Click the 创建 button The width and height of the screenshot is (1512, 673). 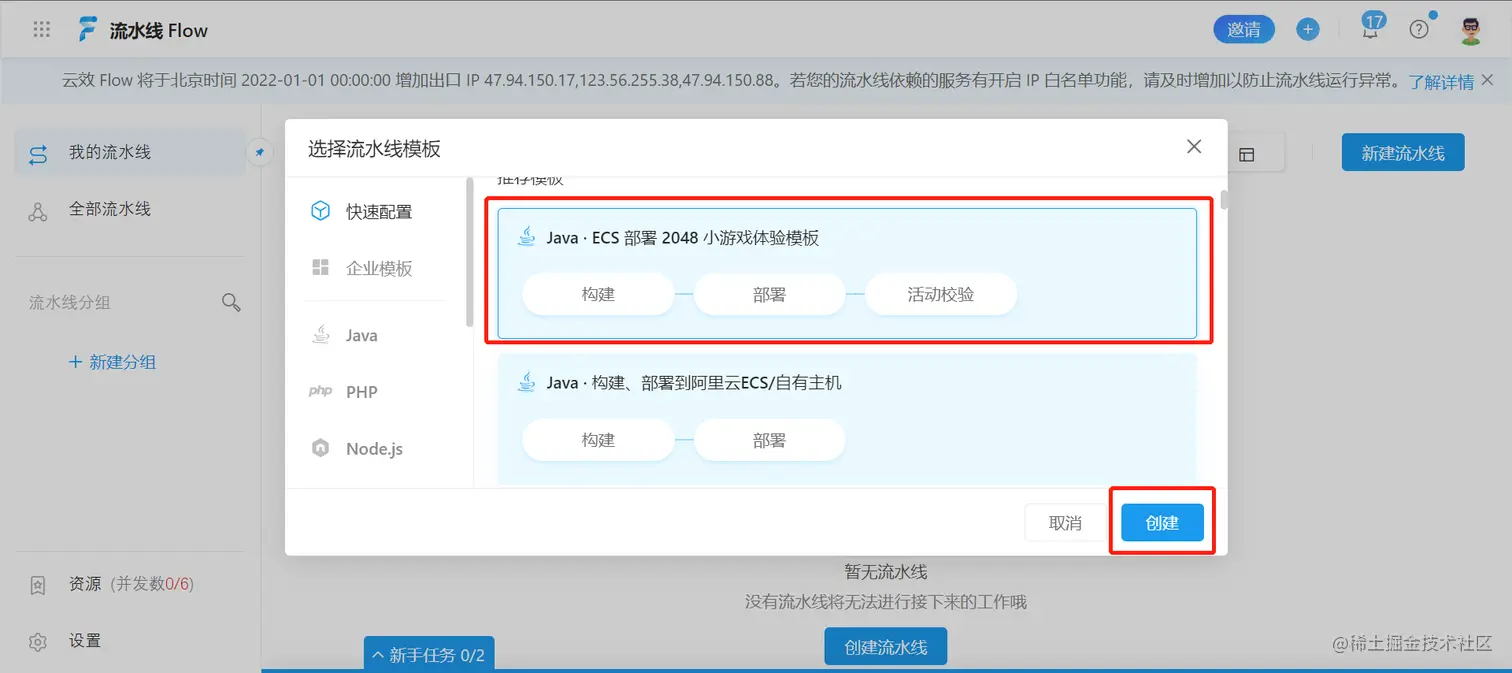coord(1162,522)
